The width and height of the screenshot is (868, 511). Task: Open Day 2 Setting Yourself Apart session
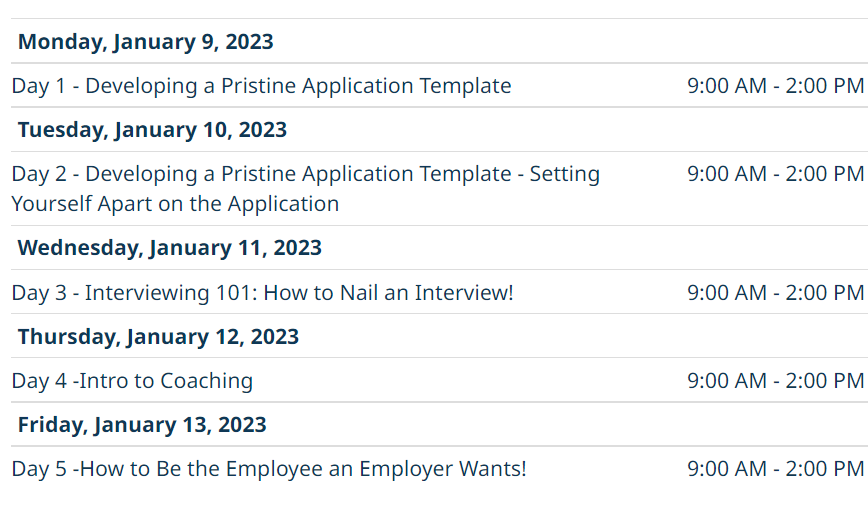tap(306, 189)
